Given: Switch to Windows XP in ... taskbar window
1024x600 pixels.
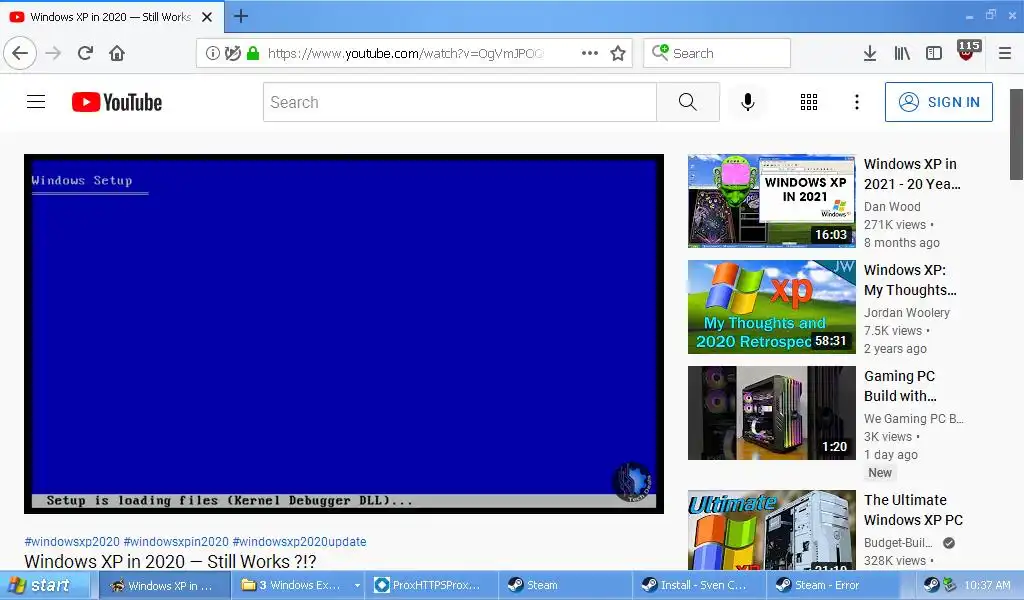Looking at the screenshot, I should point(165,585).
